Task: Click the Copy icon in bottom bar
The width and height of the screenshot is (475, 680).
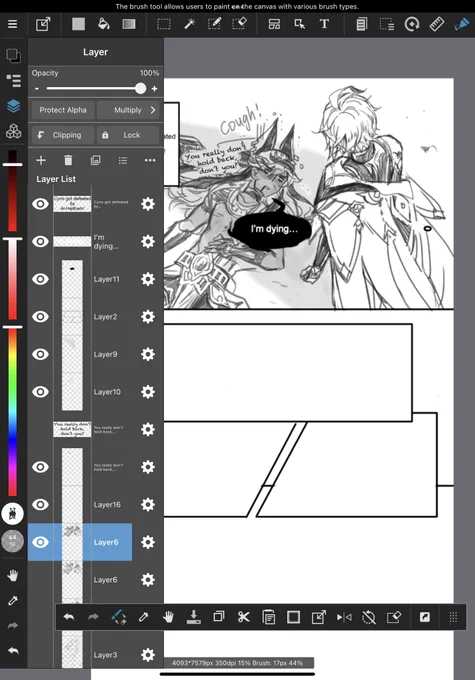Action: coord(219,616)
